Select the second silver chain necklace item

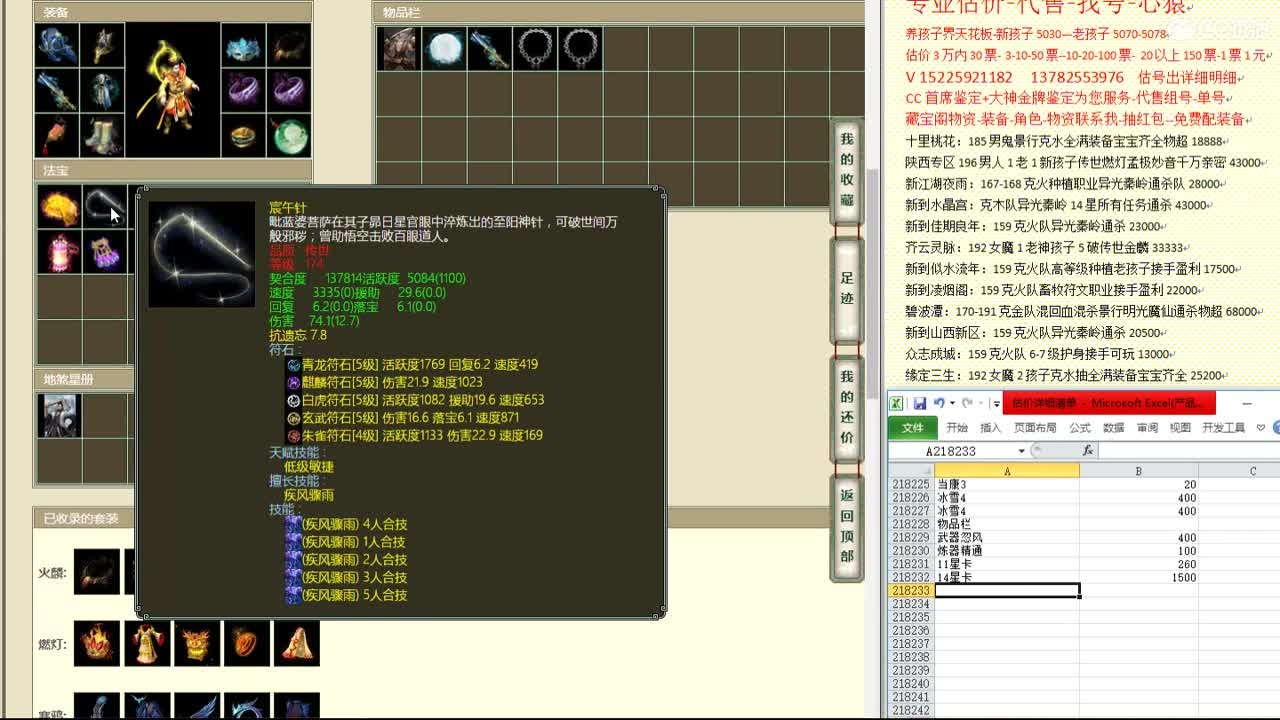click(x=580, y=48)
